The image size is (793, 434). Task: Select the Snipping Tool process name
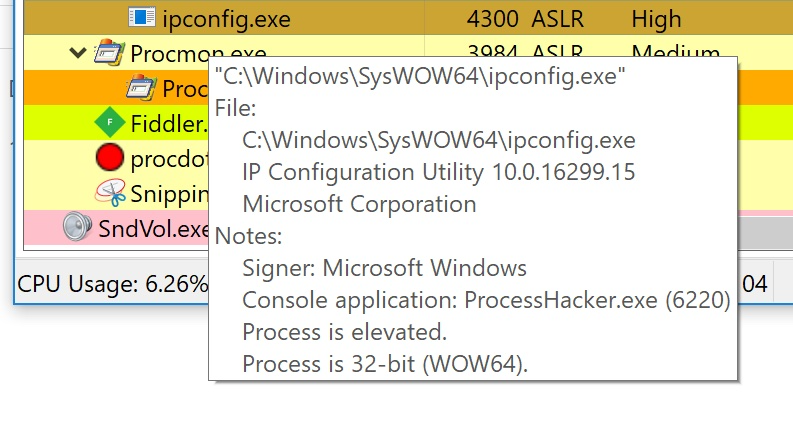[169, 194]
